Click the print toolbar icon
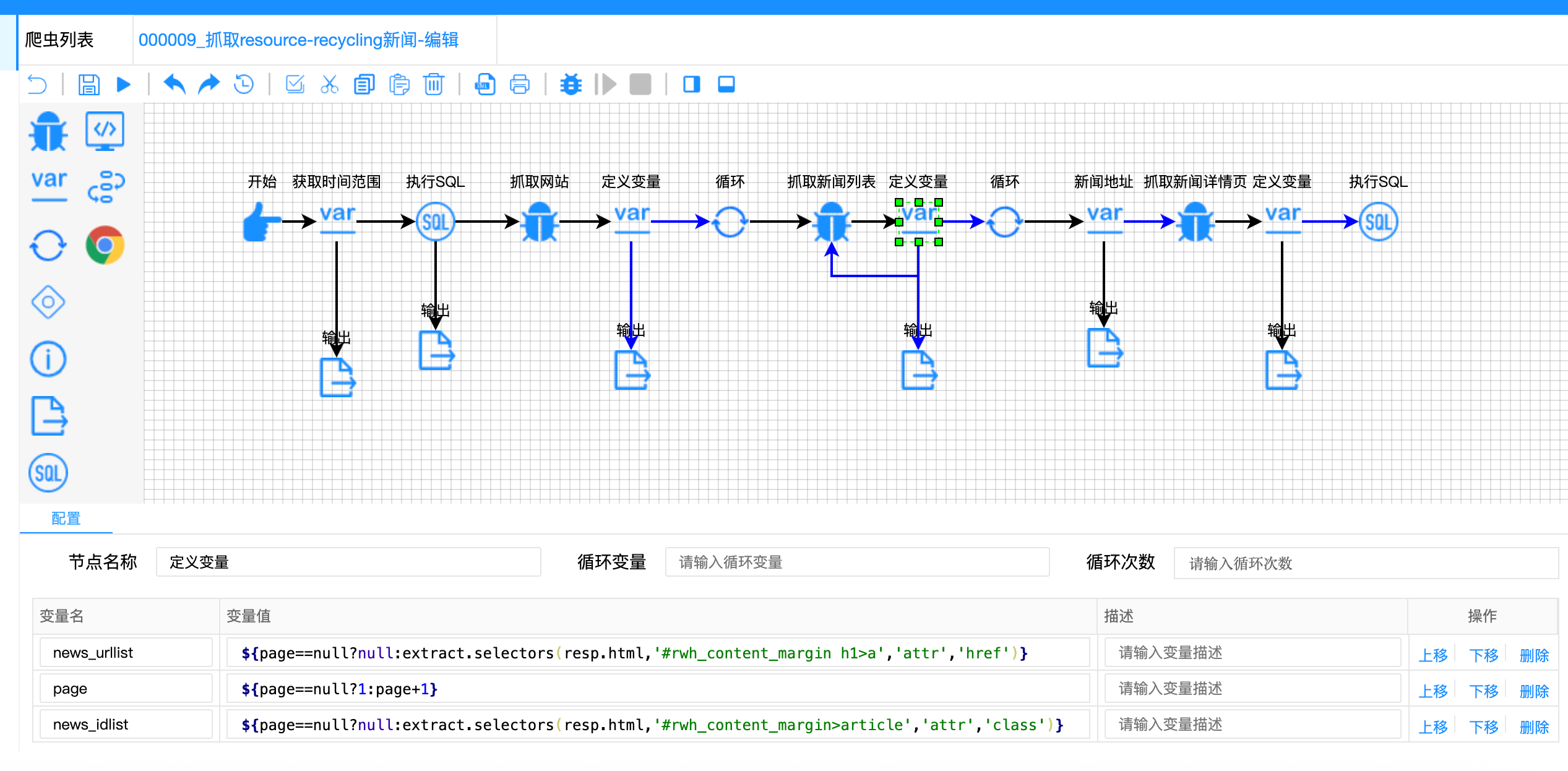 pos(520,84)
